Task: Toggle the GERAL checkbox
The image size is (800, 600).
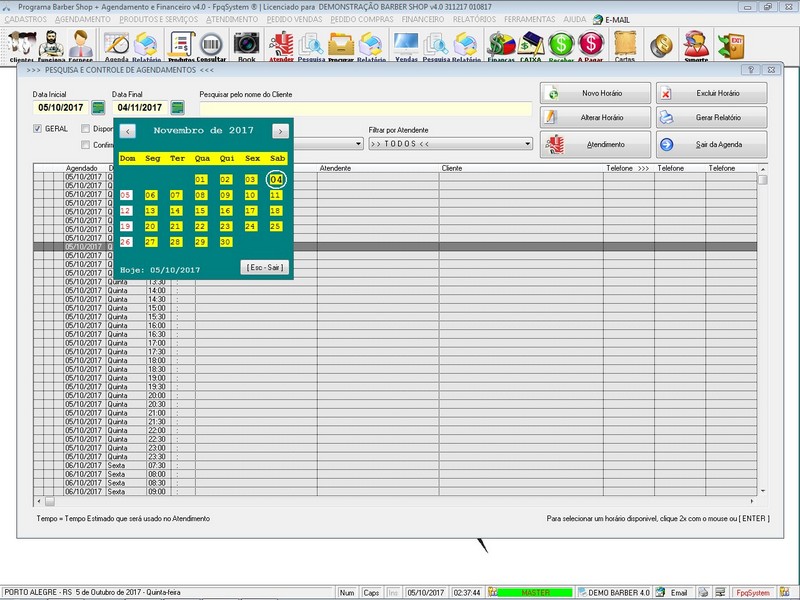Action: pos(37,129)
